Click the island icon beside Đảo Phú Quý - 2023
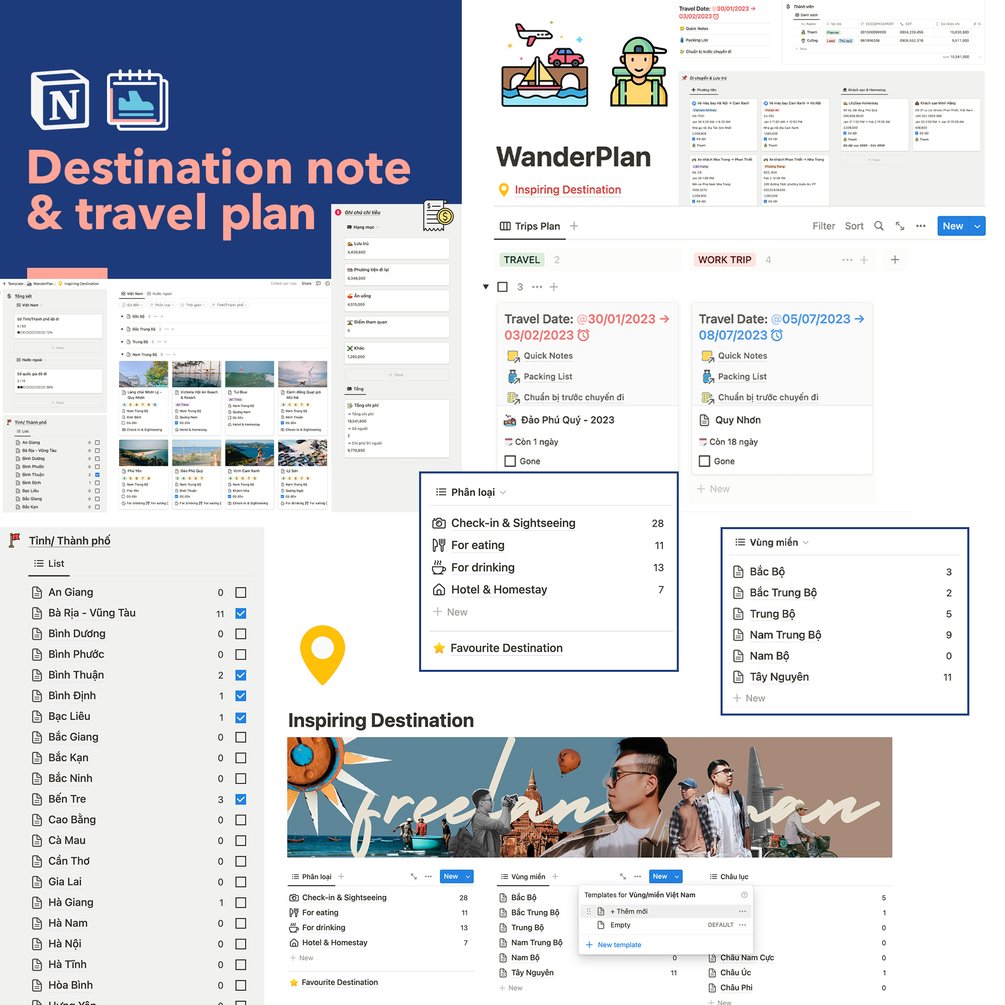Viewport: 1005px width, 1005px height. coord(510,420)
